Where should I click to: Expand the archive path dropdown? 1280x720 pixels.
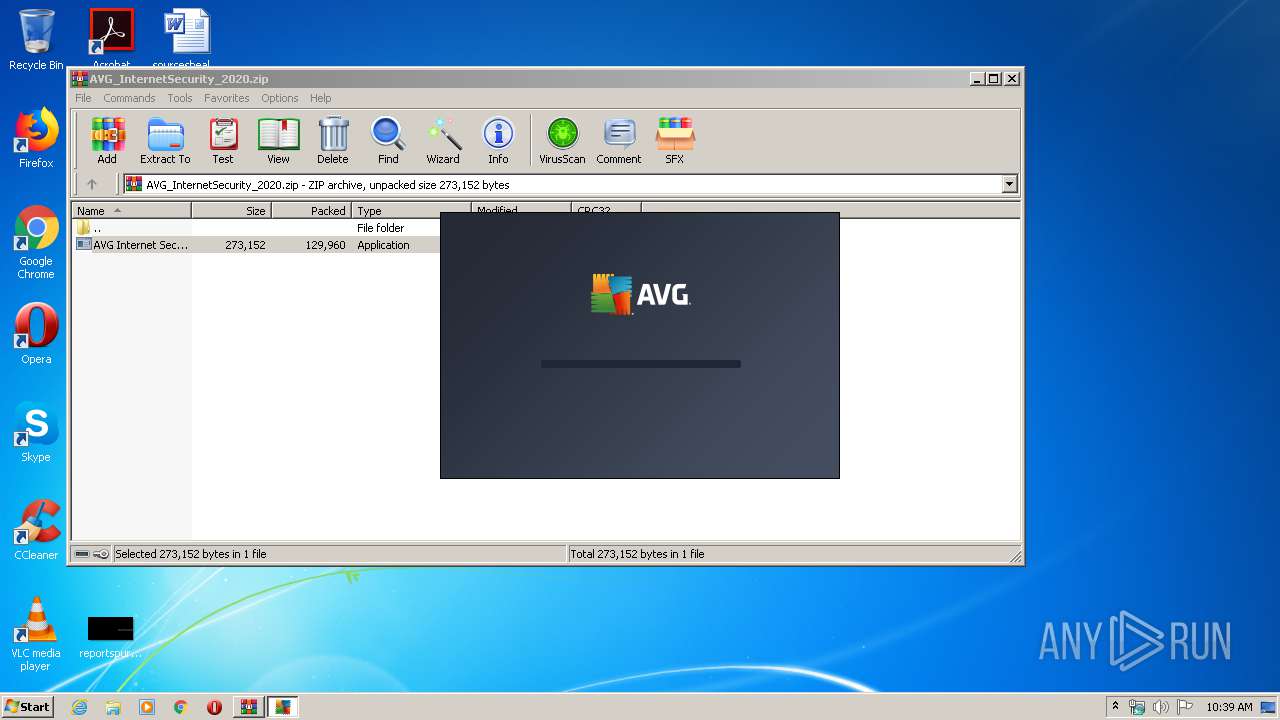pos(1009,184)
